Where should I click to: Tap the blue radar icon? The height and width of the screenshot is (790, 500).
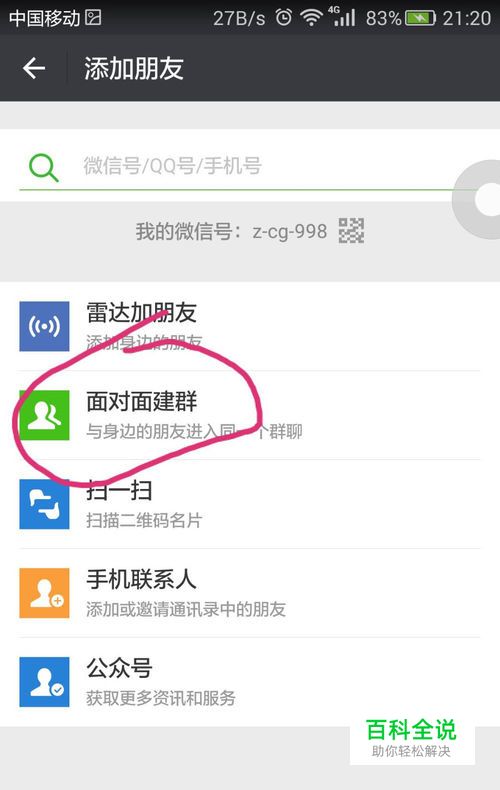pos(44,326)
